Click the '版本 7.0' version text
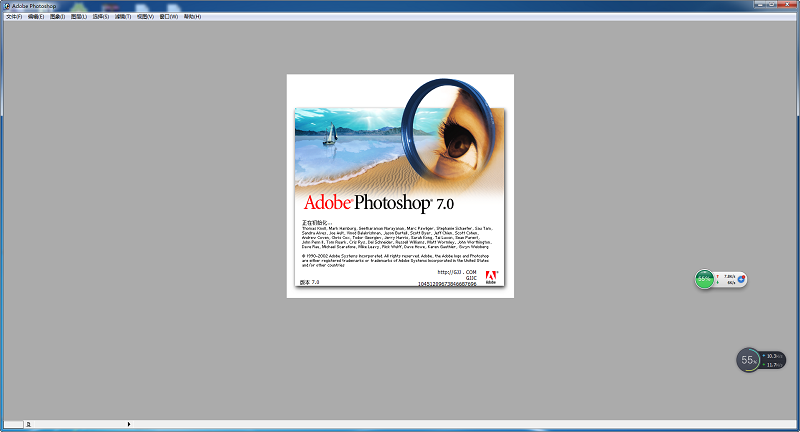This screenshot has height=432, width=800. click(x=309, y=282)
